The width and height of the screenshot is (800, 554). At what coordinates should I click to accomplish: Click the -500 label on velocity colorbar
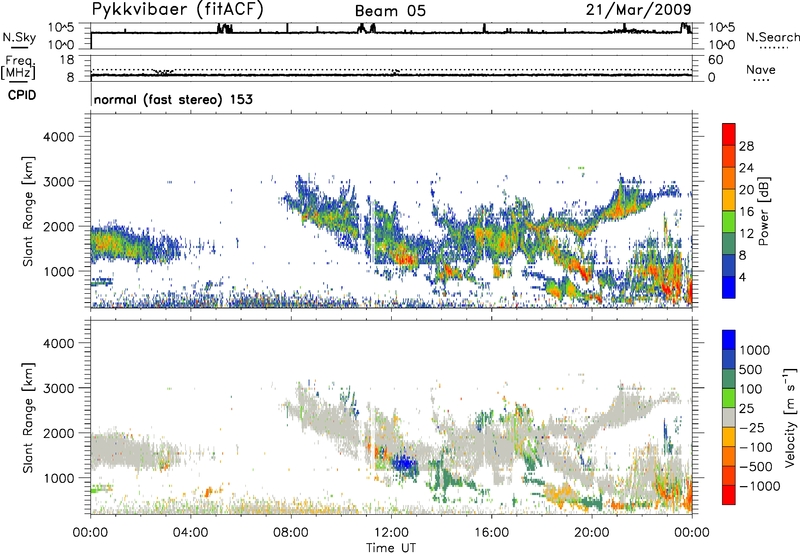(755, 467)
